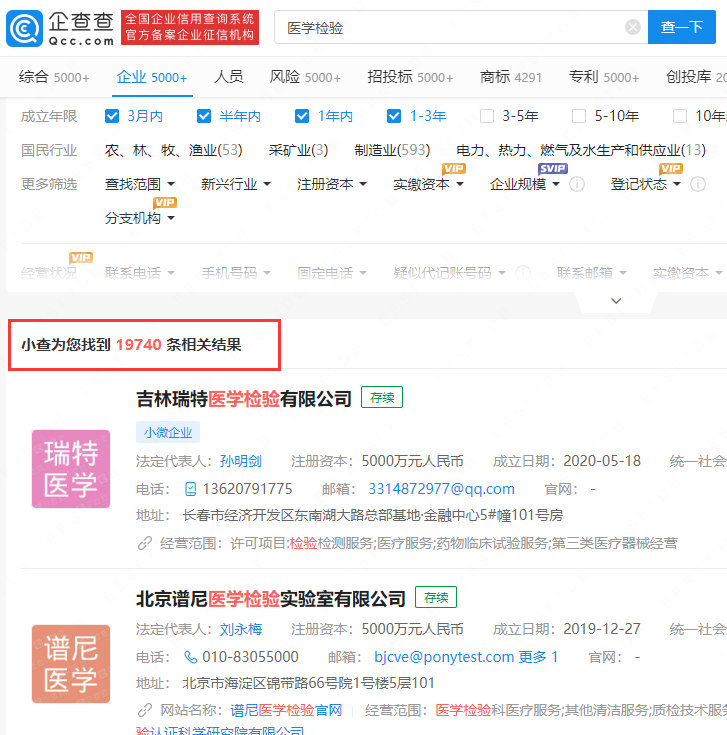Click info icon next to 企业规模

pos(577,184)
